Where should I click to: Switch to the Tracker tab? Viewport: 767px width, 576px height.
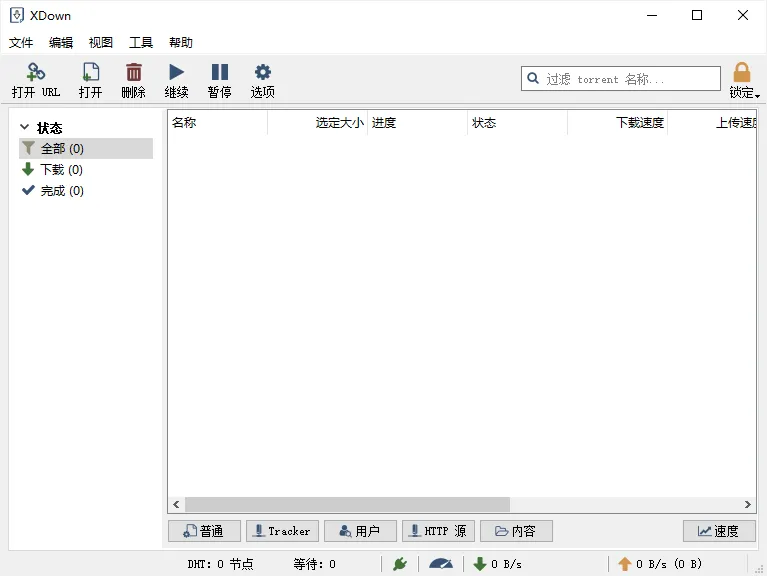coord(282,531)
